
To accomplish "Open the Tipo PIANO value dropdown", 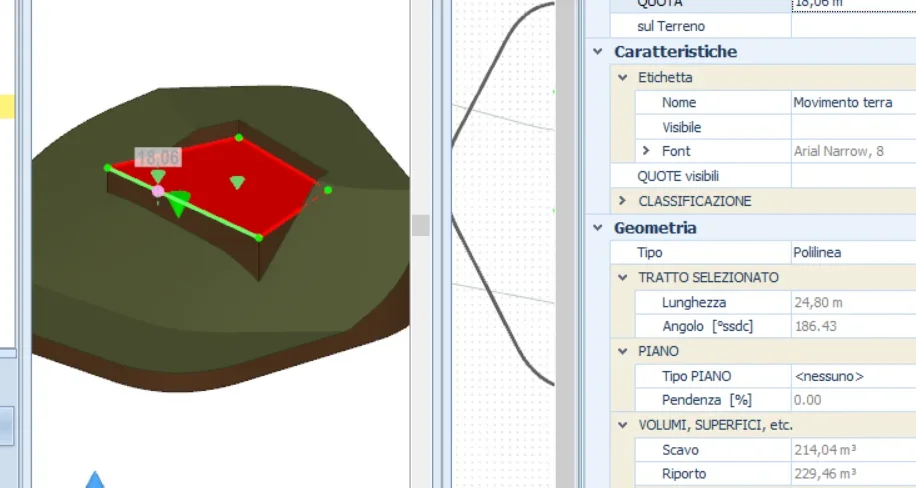I will [852, 376].
